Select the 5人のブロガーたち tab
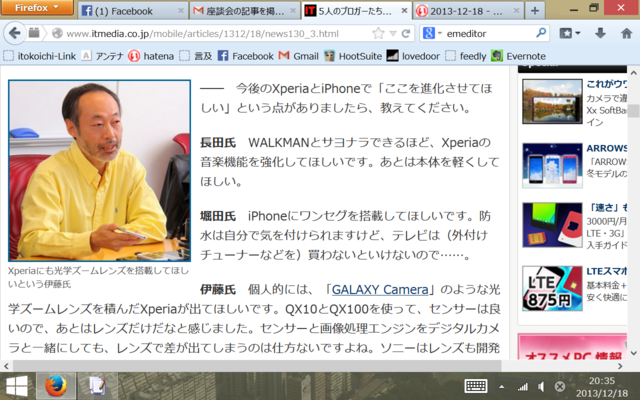Screen dimensions: 640x400 (356, 11)
